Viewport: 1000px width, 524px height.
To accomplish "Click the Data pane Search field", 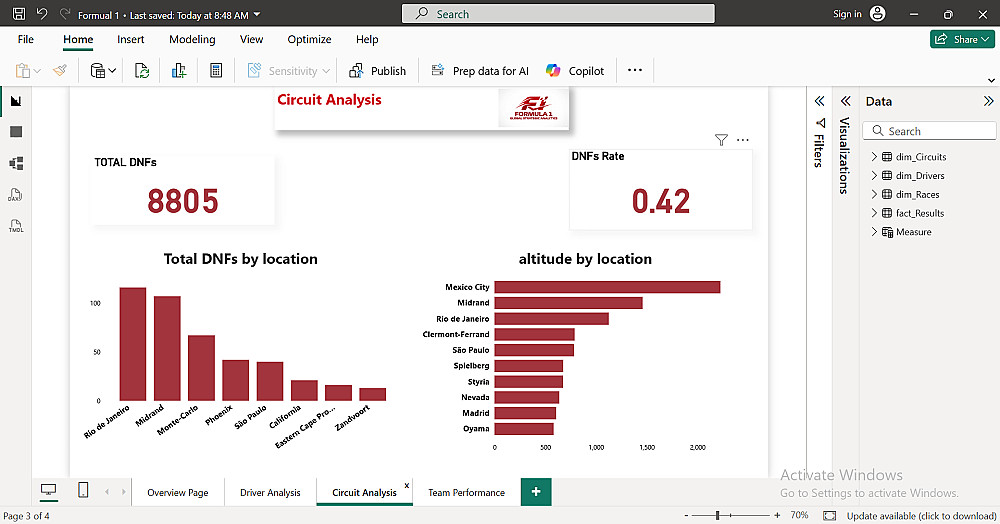I will click(x=929, y=131).
